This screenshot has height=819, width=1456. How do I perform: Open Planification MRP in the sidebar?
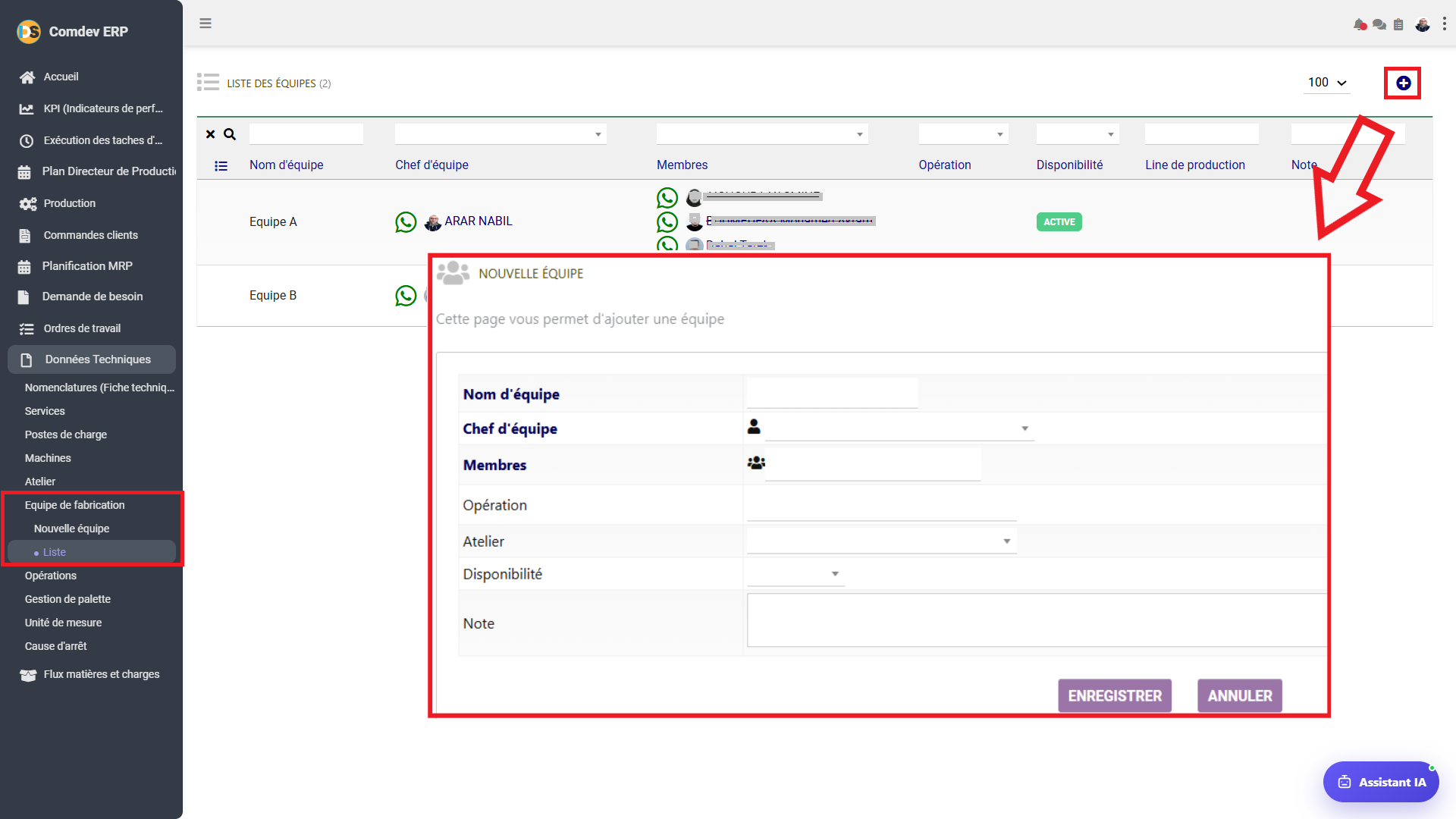(x=87, y=266)
